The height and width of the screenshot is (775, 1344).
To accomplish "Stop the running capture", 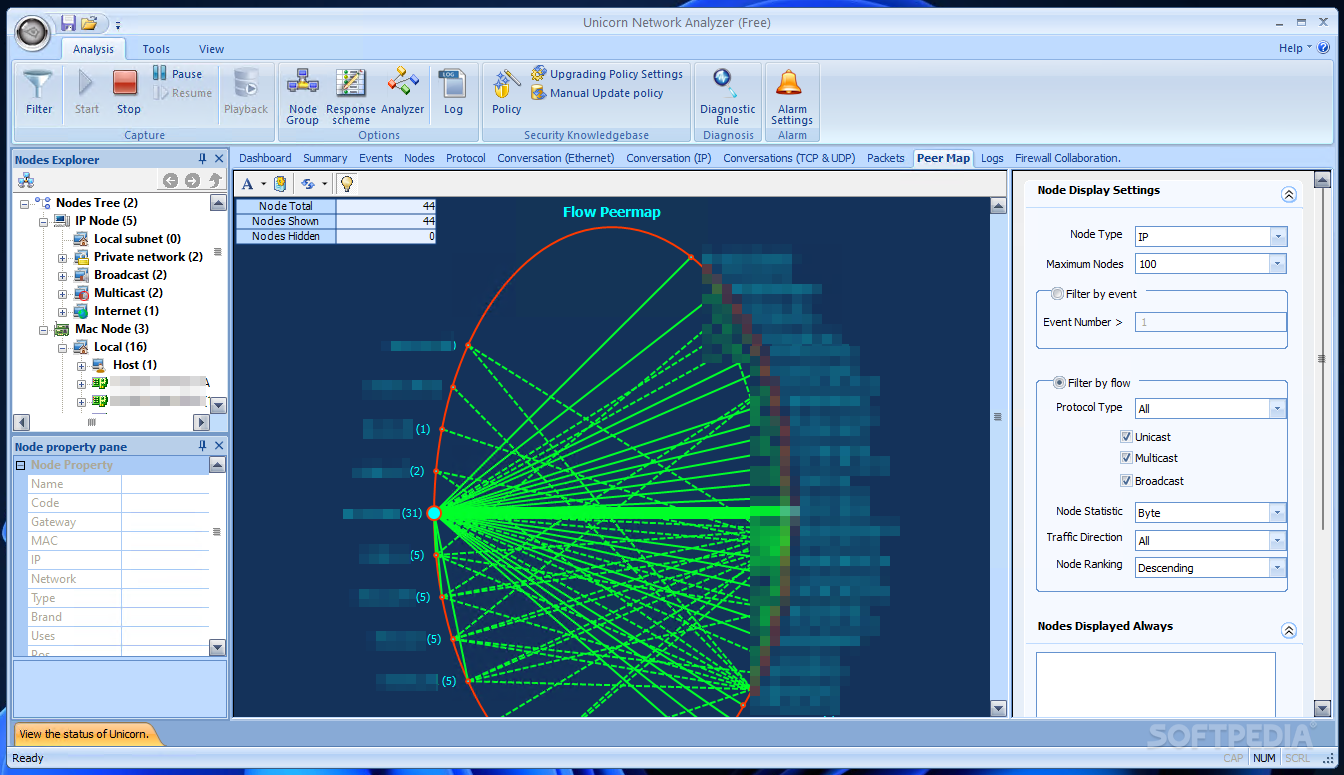I will tap(128, 92).
